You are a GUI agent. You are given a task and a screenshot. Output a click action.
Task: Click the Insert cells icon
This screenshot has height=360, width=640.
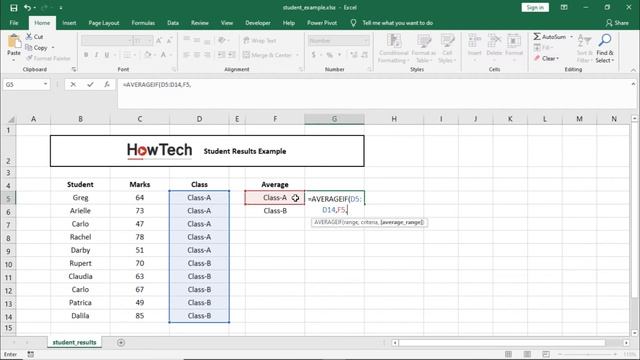point(474,42)
